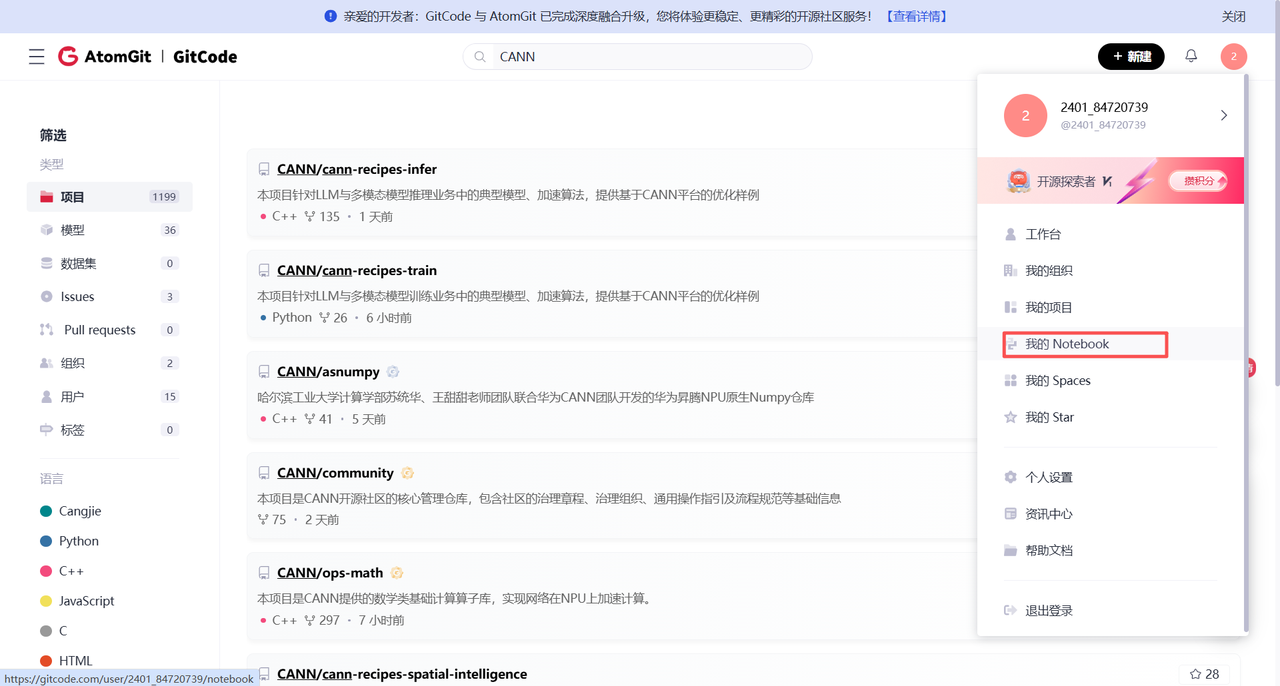Click username 2401_84720739 in dropdown
This screenshot has height=686, width=1280.
(1104, 108)
